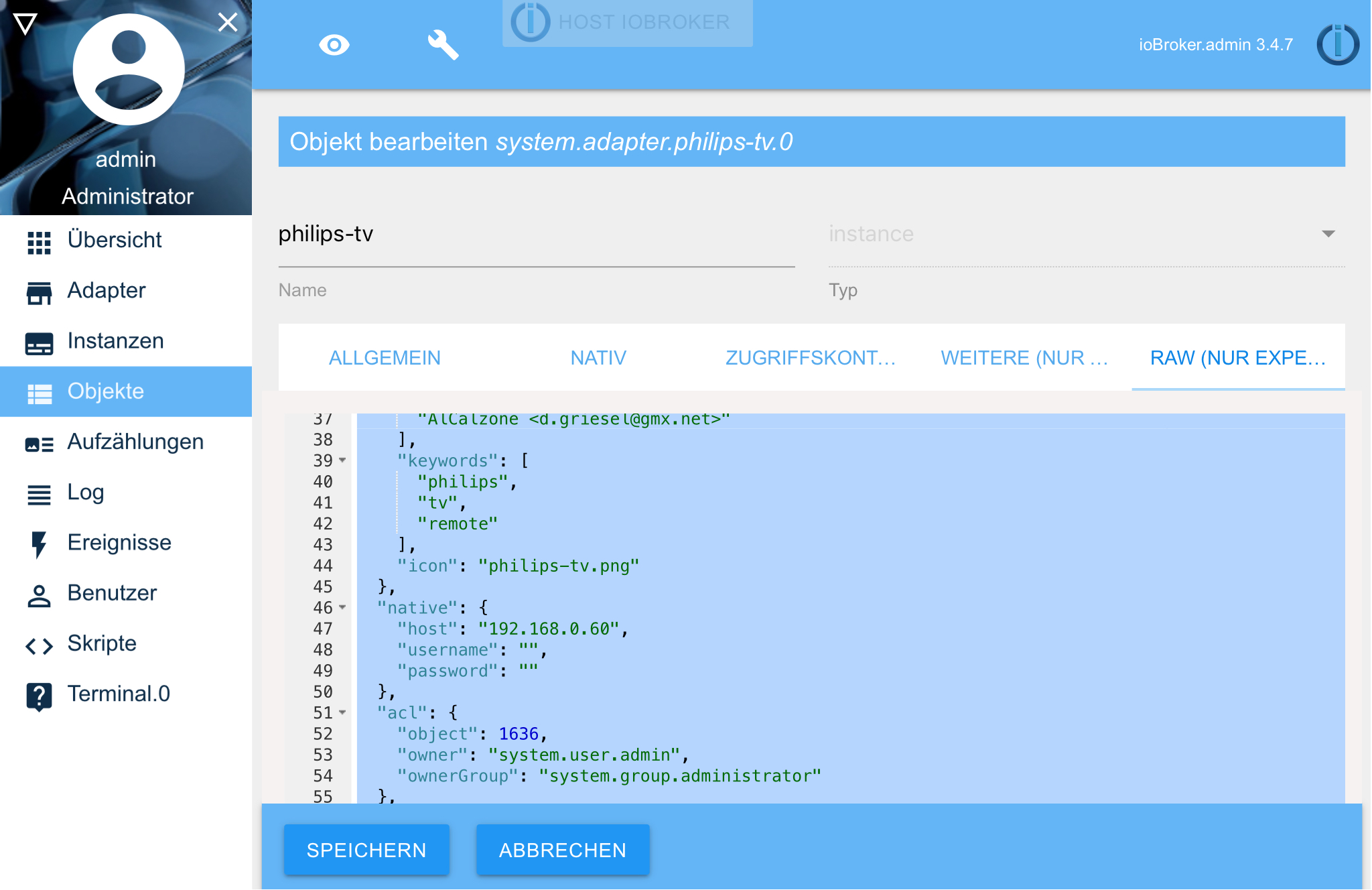The width and height of the screenshot is (1372, 890).
Task: Click the Typ dropdown arrow
Action: (x=1328, y=234)
